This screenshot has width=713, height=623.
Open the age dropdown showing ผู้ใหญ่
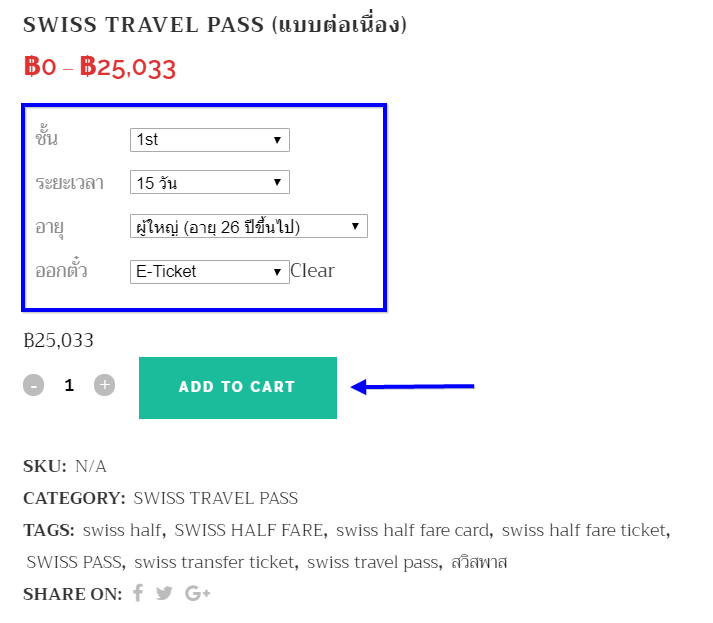(249, 226)
